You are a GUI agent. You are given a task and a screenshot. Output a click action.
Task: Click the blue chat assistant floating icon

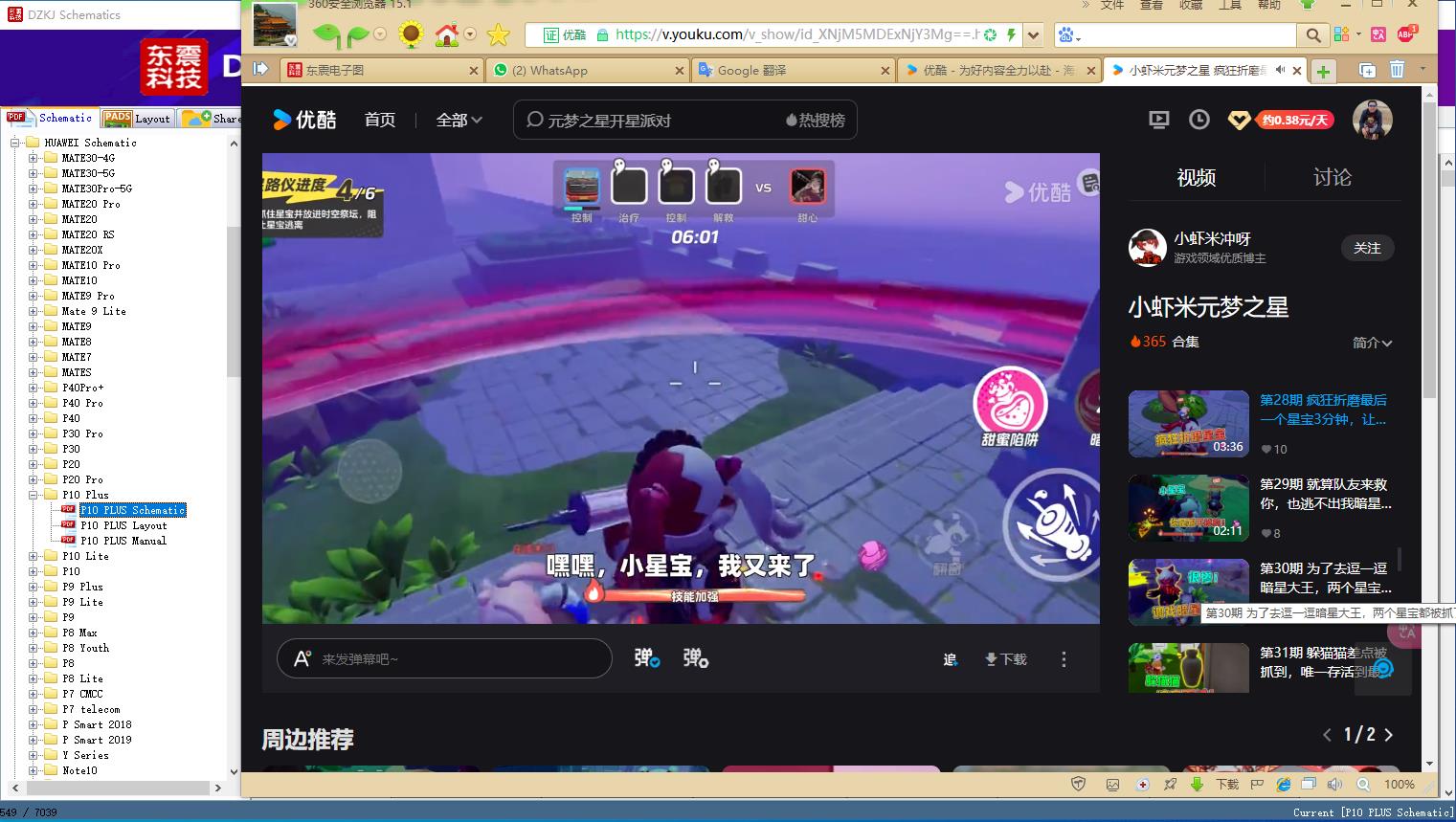click(x=1383, y=668)
